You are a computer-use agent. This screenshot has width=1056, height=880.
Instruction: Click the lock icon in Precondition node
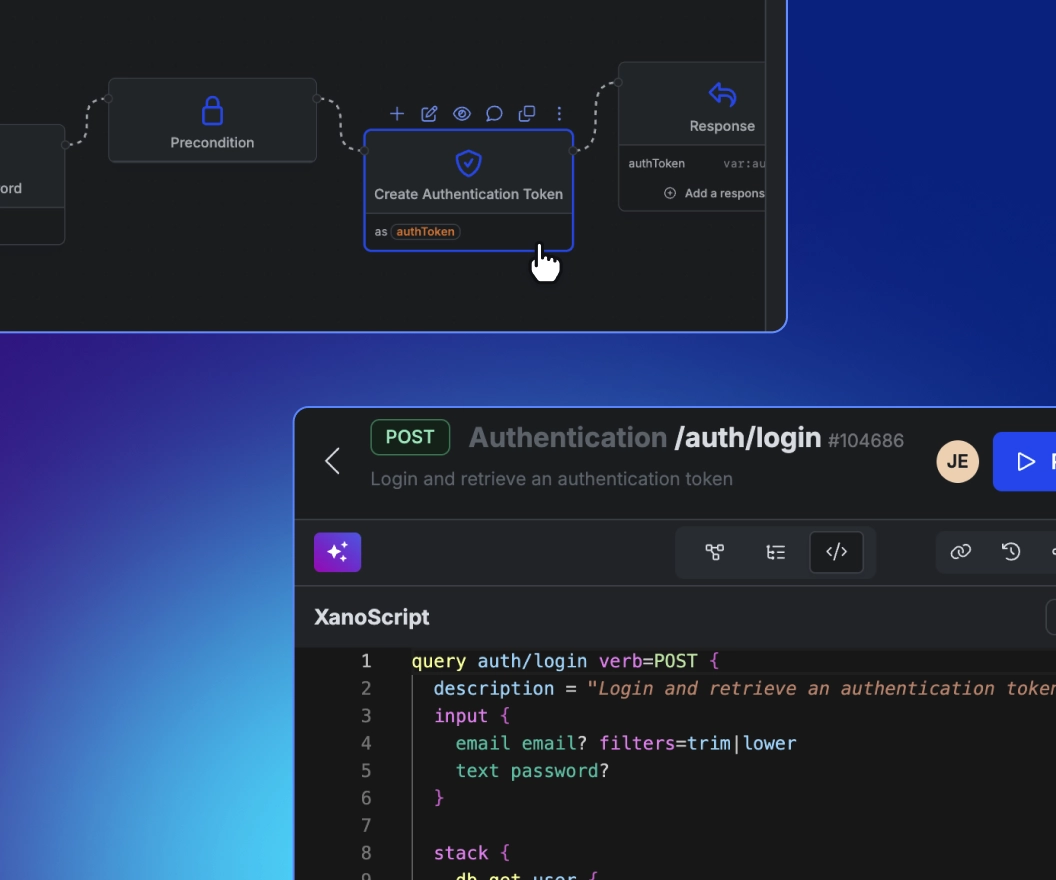click(212, 110)
